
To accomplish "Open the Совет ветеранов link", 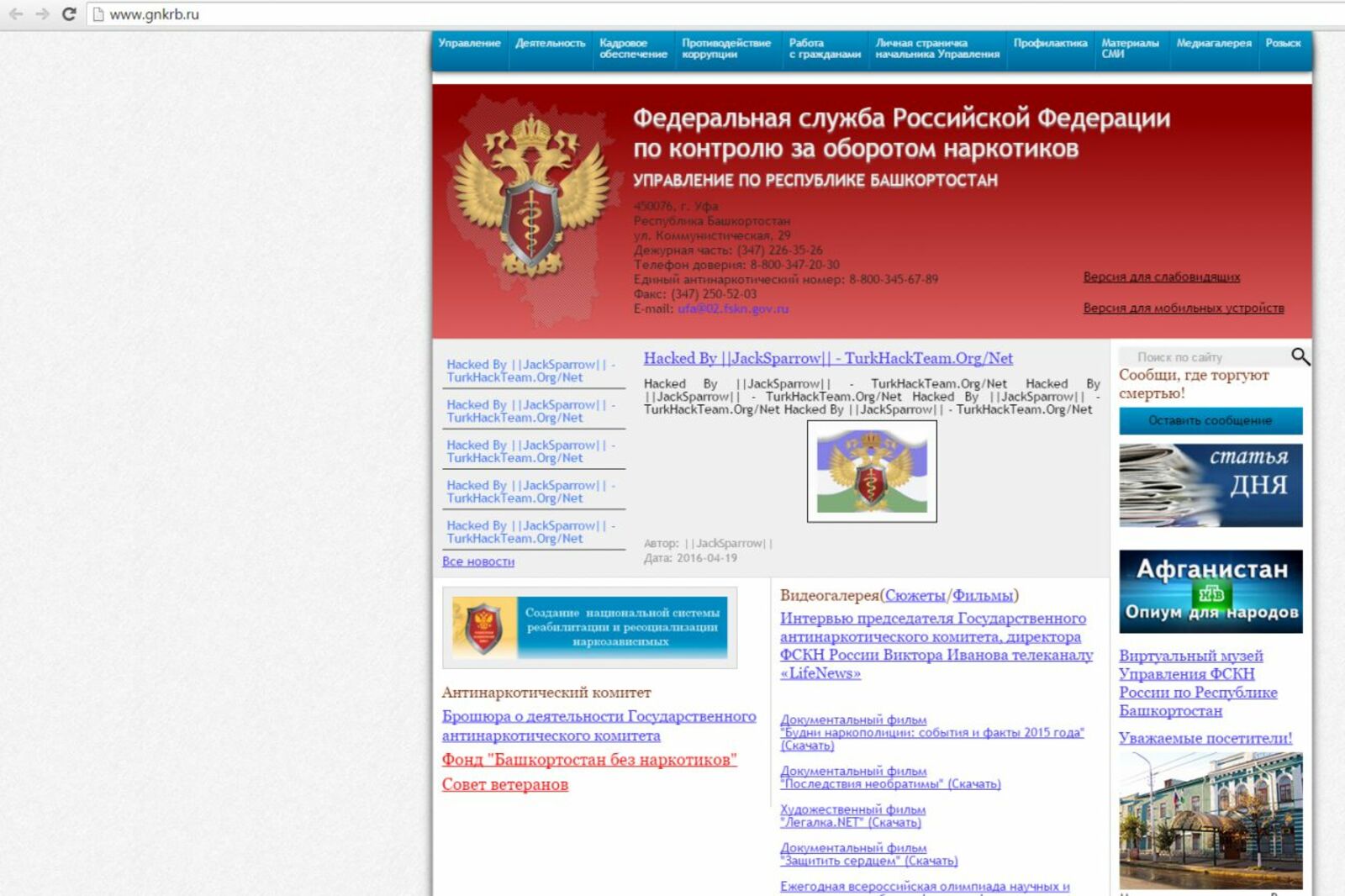I will [x=505, y=784].
